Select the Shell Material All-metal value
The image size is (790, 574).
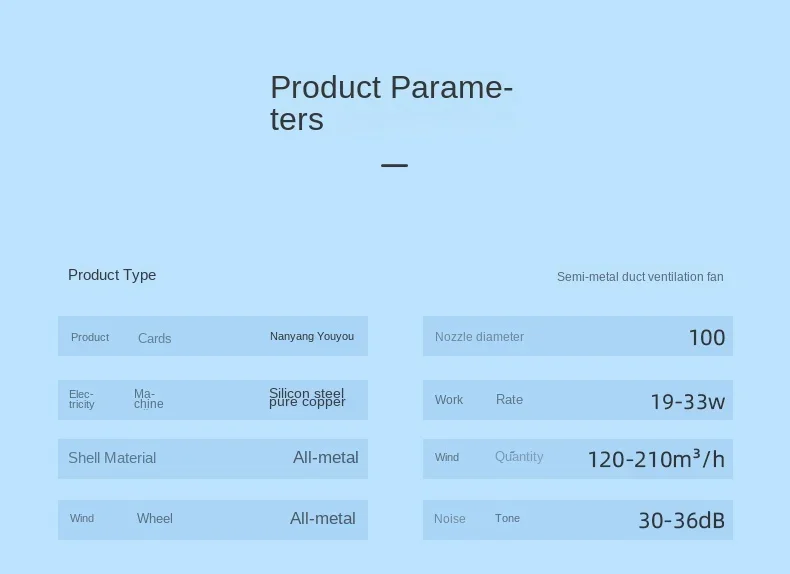point(325,458)
